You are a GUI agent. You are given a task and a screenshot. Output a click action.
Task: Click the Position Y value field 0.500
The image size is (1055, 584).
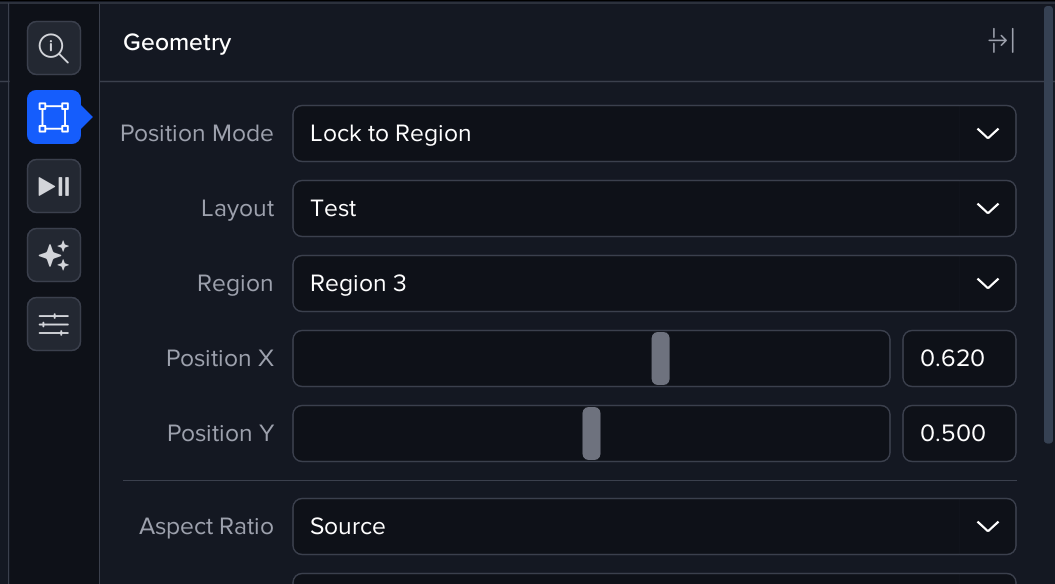coord(959,433)
